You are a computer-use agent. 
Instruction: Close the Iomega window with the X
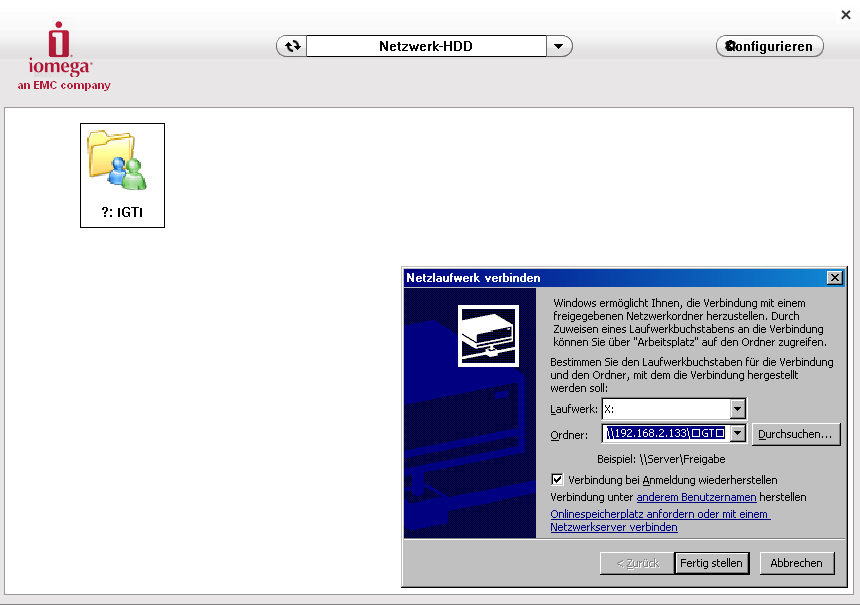coord(846,15)
